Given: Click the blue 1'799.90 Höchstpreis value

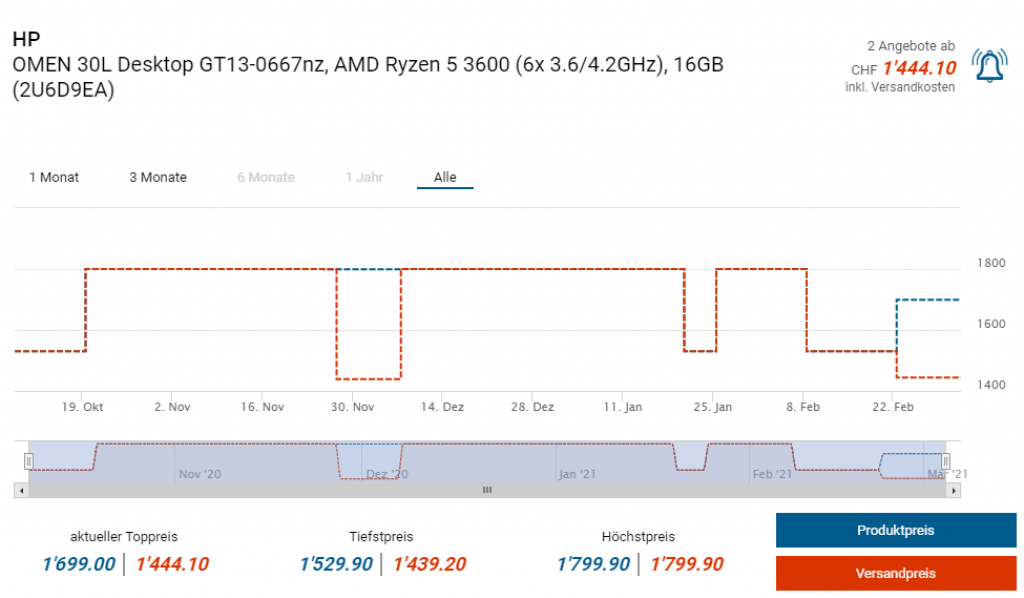Looking at the screenshot, I should [x=593, y=564].
